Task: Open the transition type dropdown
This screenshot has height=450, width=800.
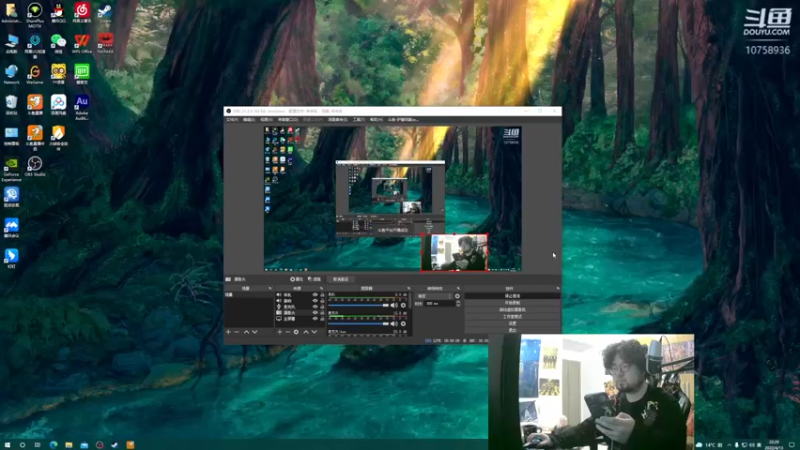Action: 435,296
